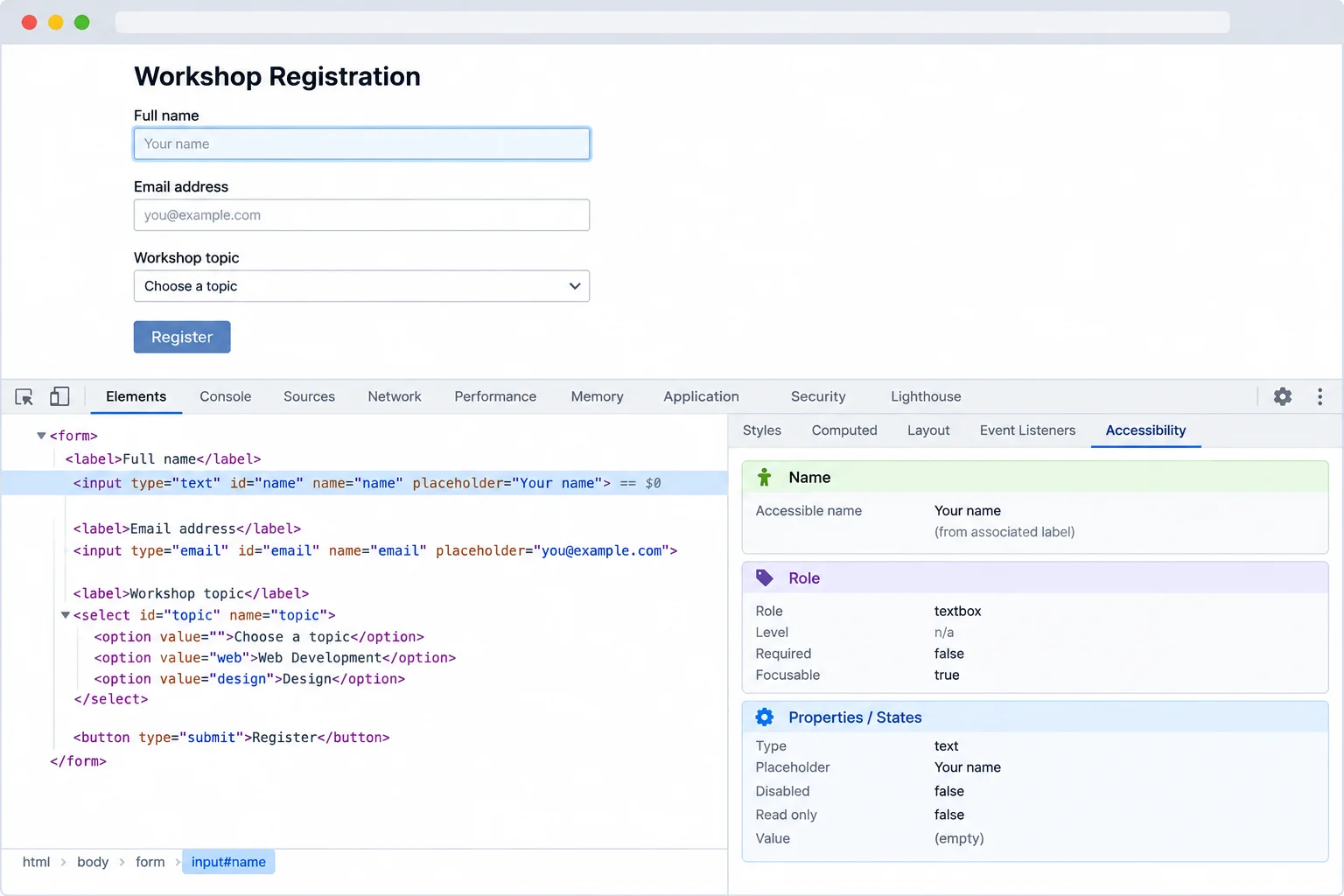Focus the Full name input field
1344x896 pixels.
click(361, 143)
